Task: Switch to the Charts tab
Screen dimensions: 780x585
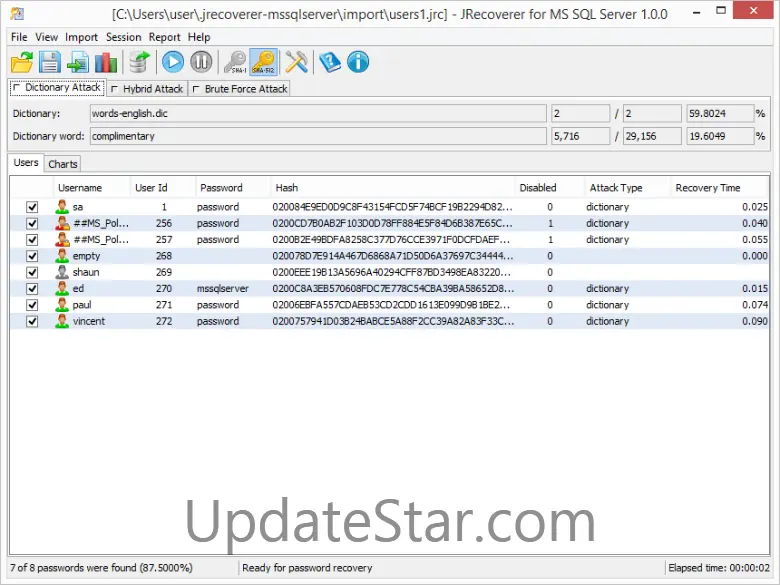Action: click(x=63, y=164)
